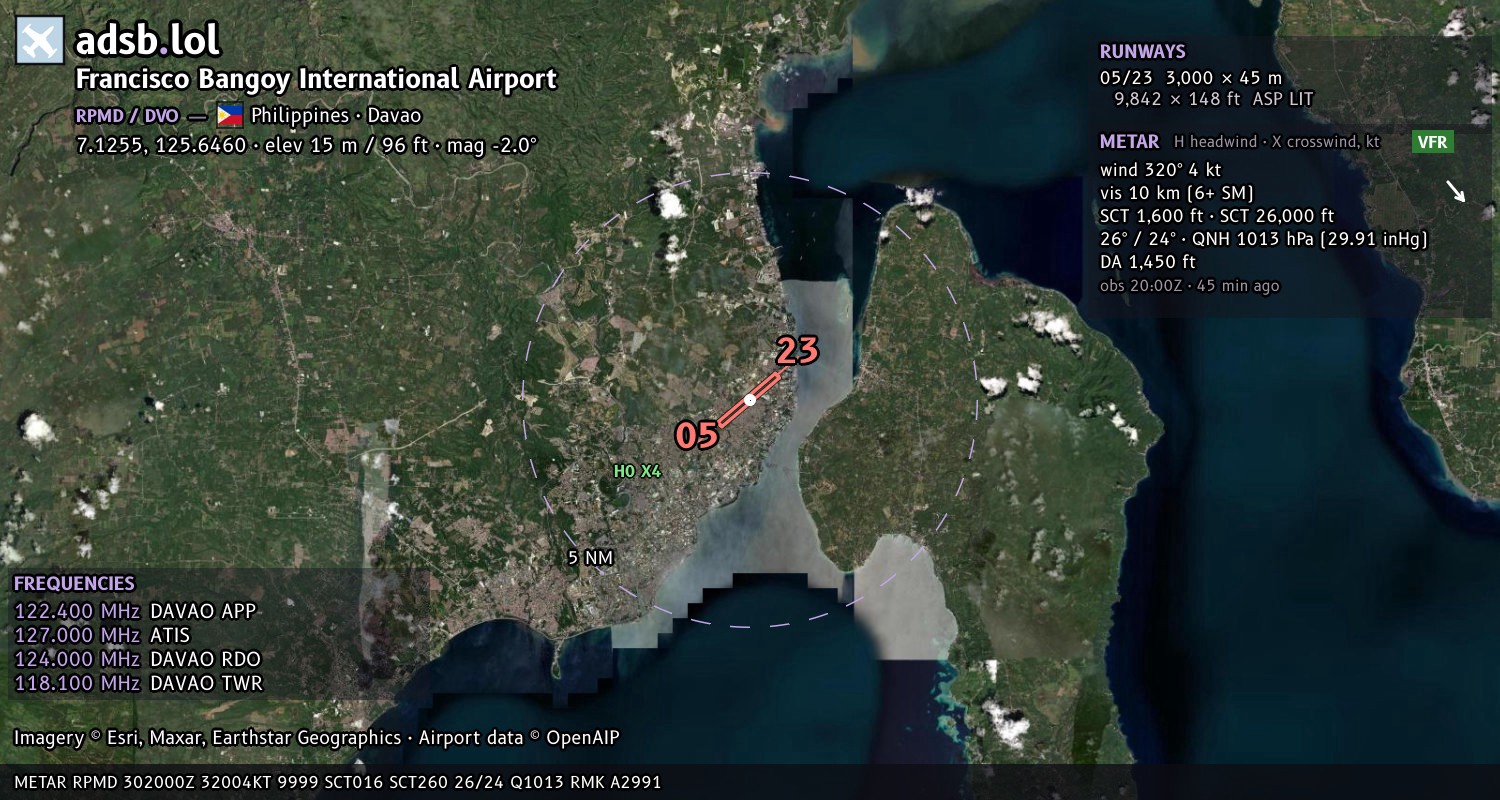The image size is (1500, 800).
Task: Click the wind 320° 4 kt line
Action: point(1160,170)
